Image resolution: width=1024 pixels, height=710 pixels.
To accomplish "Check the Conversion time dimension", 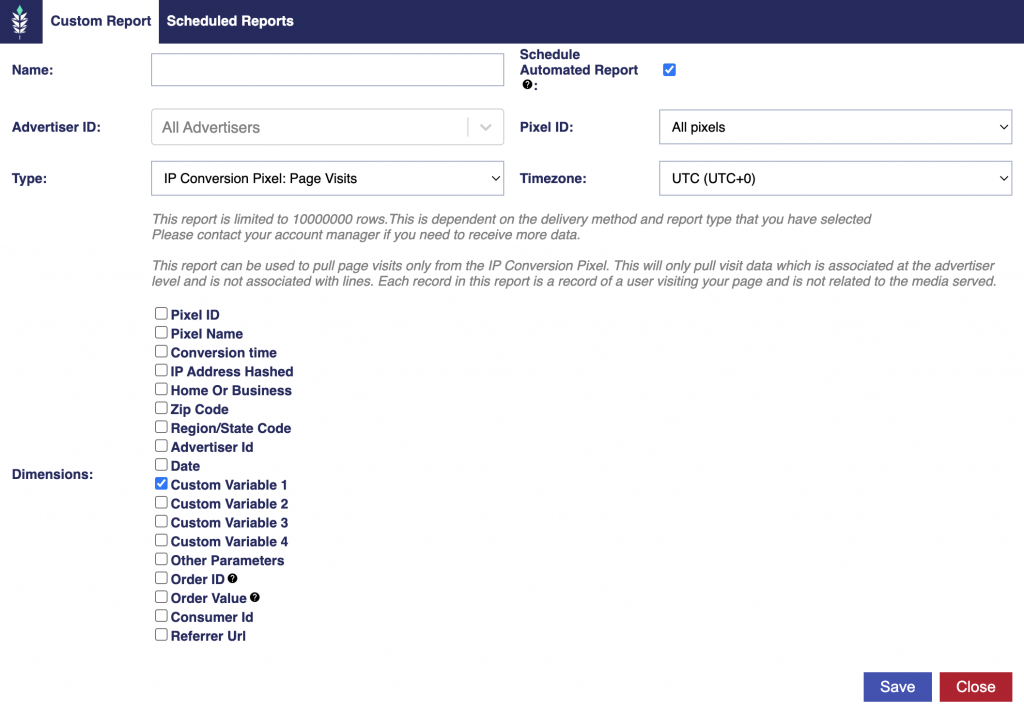I will pyautogui.click(x=161, y=351).
